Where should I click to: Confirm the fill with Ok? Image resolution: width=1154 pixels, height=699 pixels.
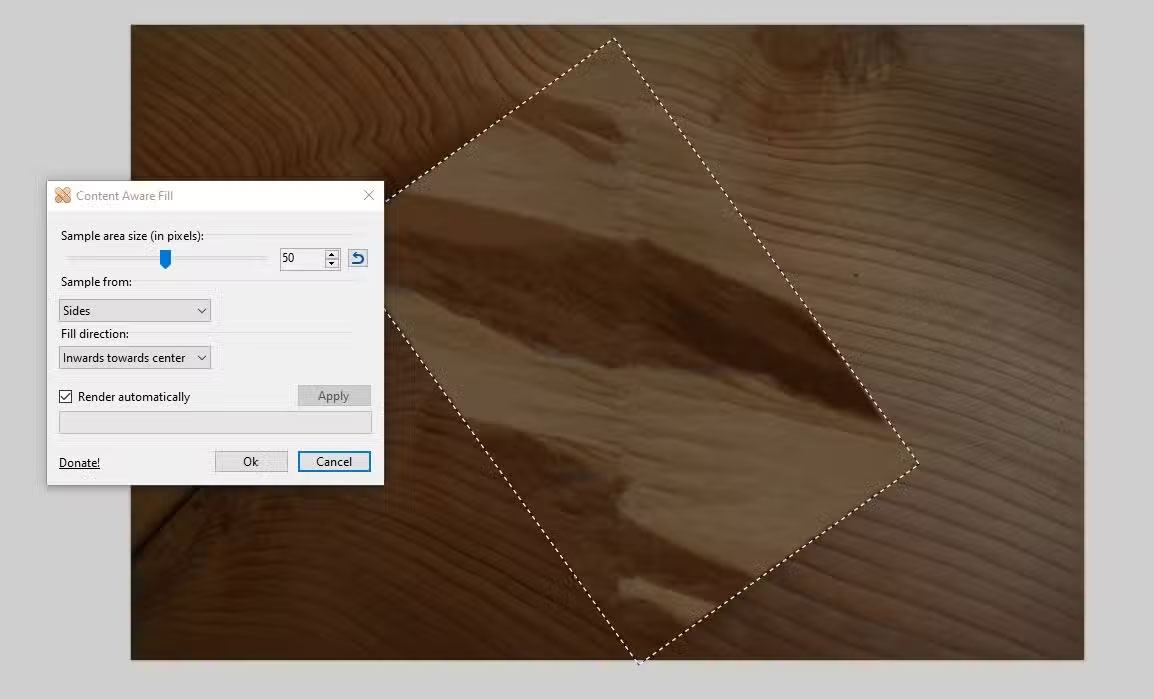[x=251, y=461]
